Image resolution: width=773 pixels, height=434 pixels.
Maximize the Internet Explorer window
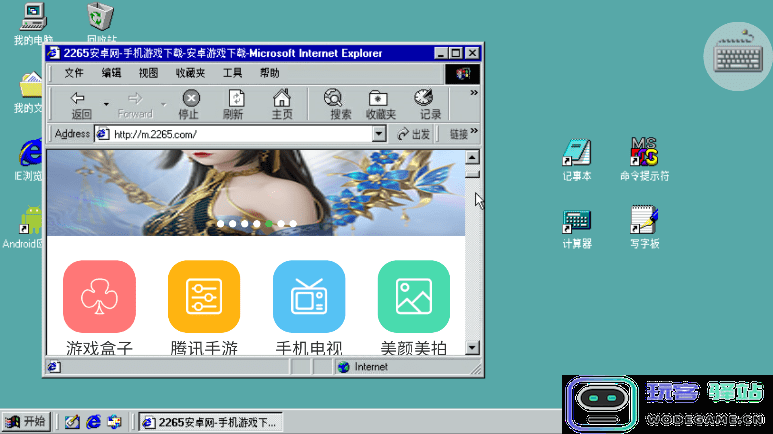pyautogui.click(x=457, y=53)
